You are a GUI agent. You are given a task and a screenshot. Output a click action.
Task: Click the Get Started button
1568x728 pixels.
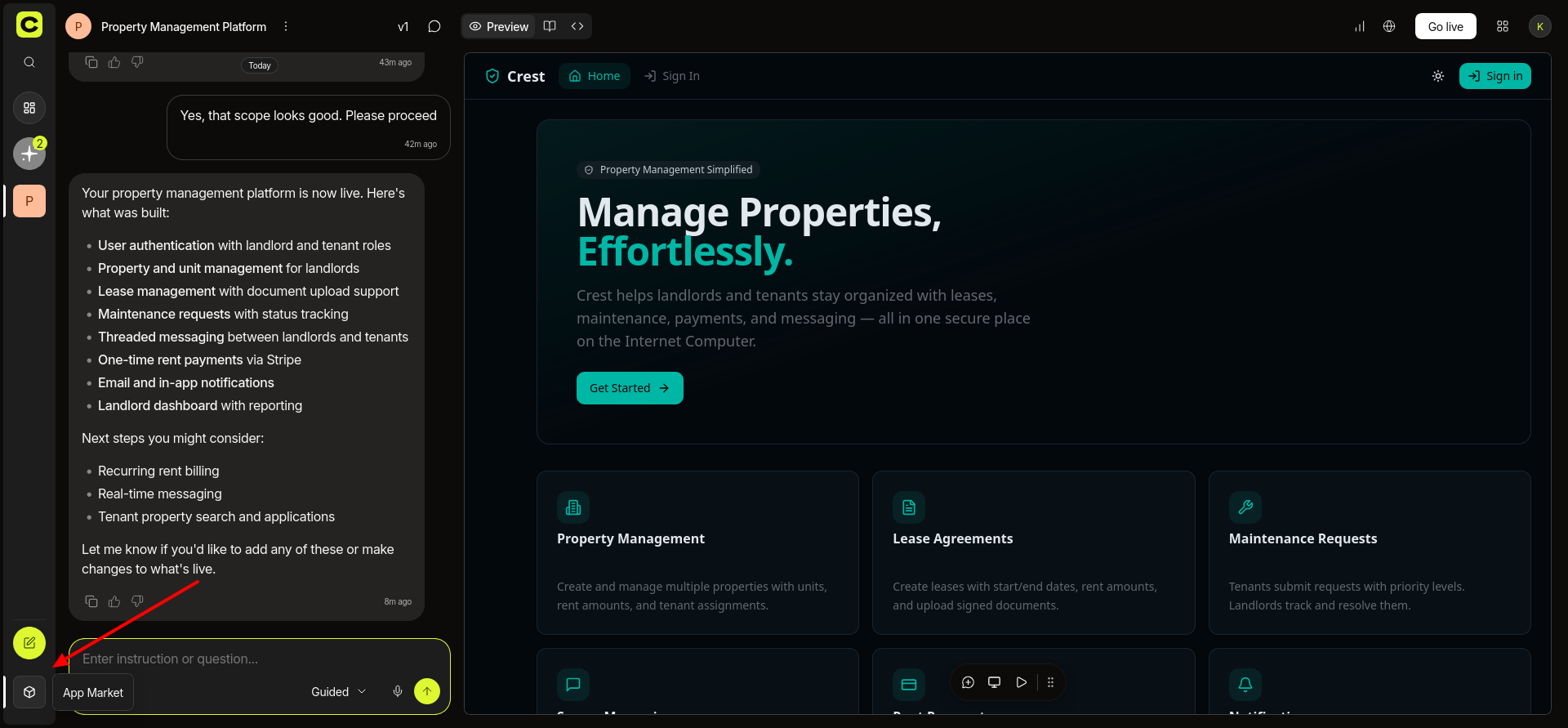pos(630,388)
